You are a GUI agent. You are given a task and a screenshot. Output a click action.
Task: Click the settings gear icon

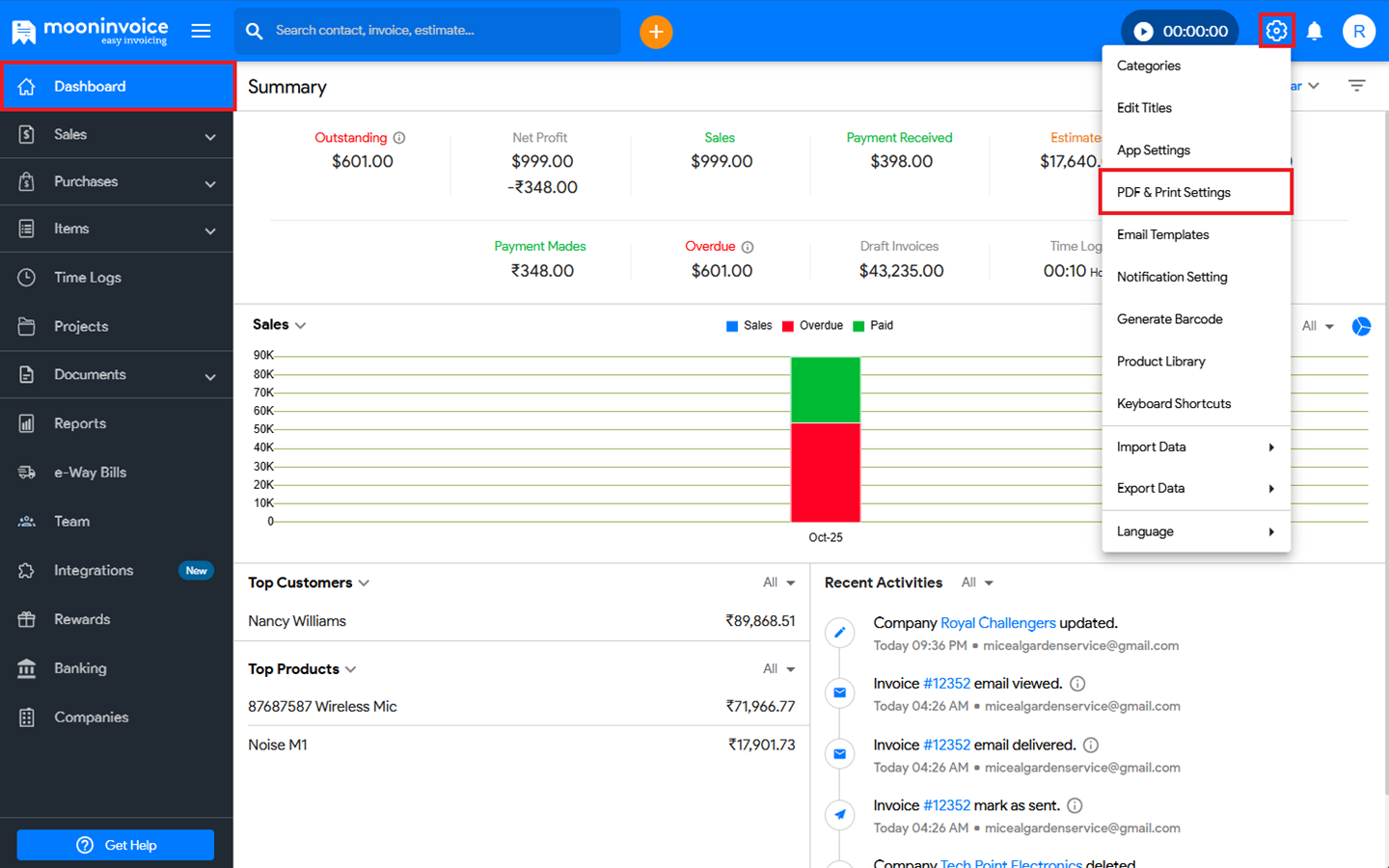(1276, 31)
